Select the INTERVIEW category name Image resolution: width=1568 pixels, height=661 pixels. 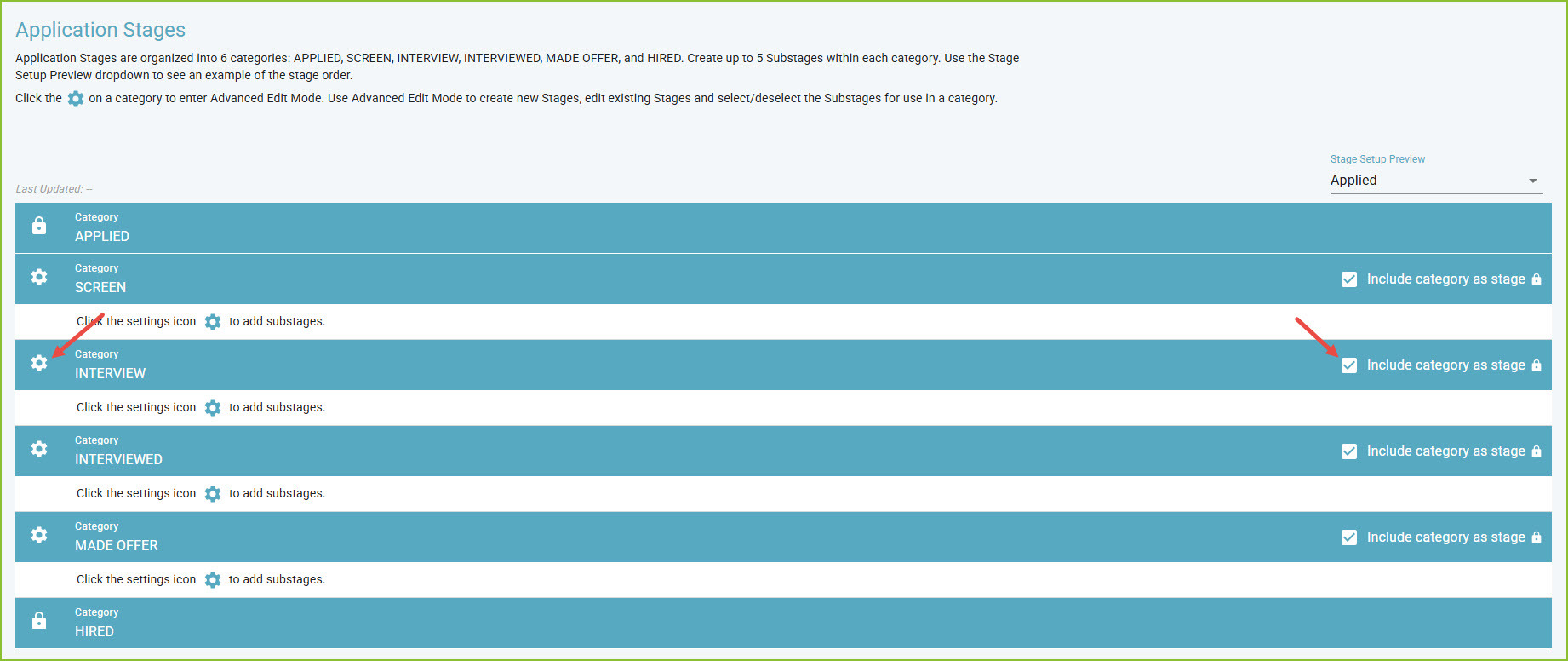click(110, 374)
